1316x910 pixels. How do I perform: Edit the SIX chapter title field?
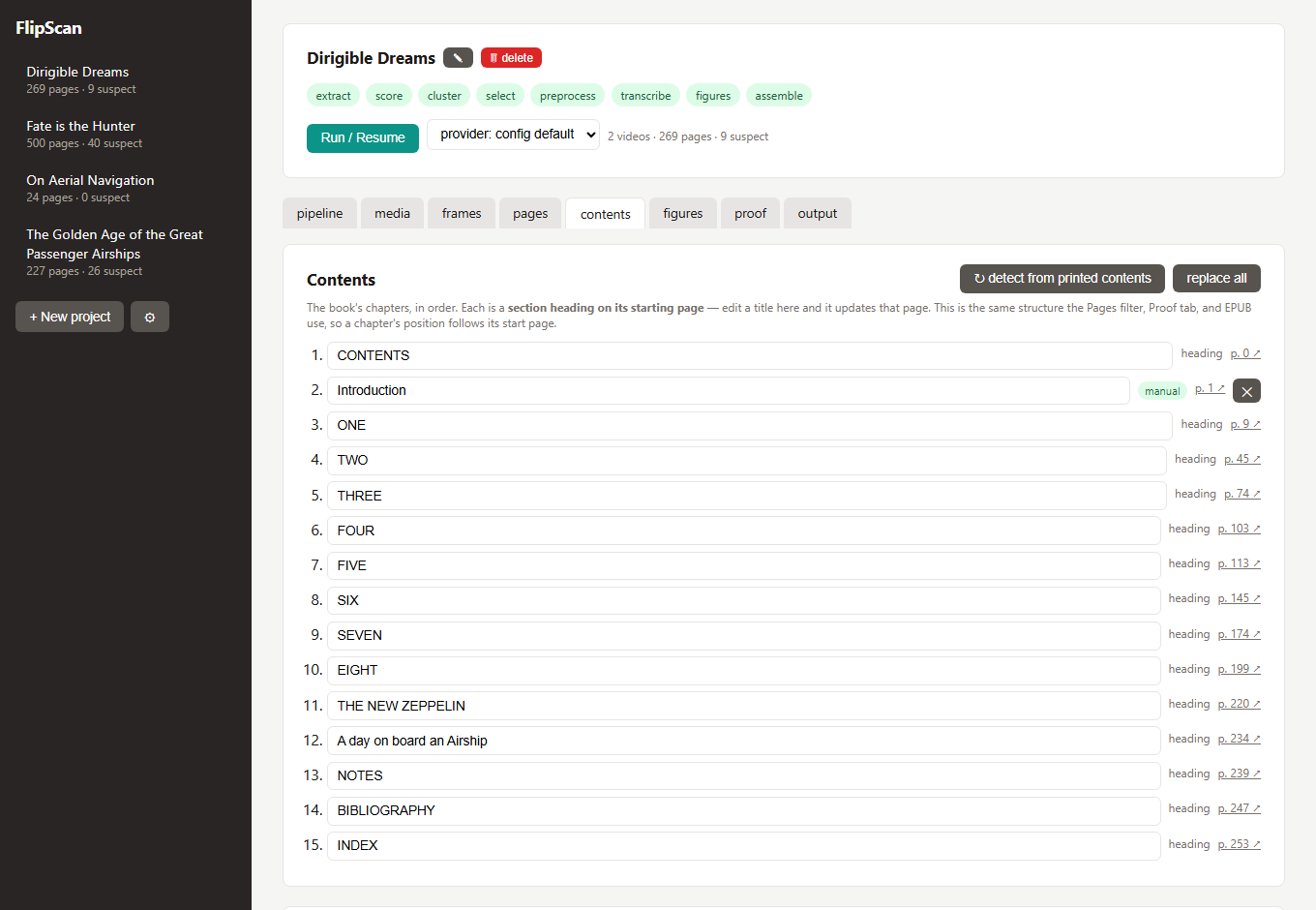[743, 600]
